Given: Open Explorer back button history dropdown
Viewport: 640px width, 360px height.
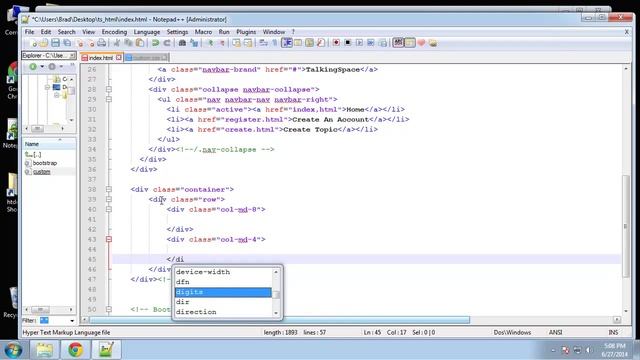Looking at the screenshot, I should [42, 67].
